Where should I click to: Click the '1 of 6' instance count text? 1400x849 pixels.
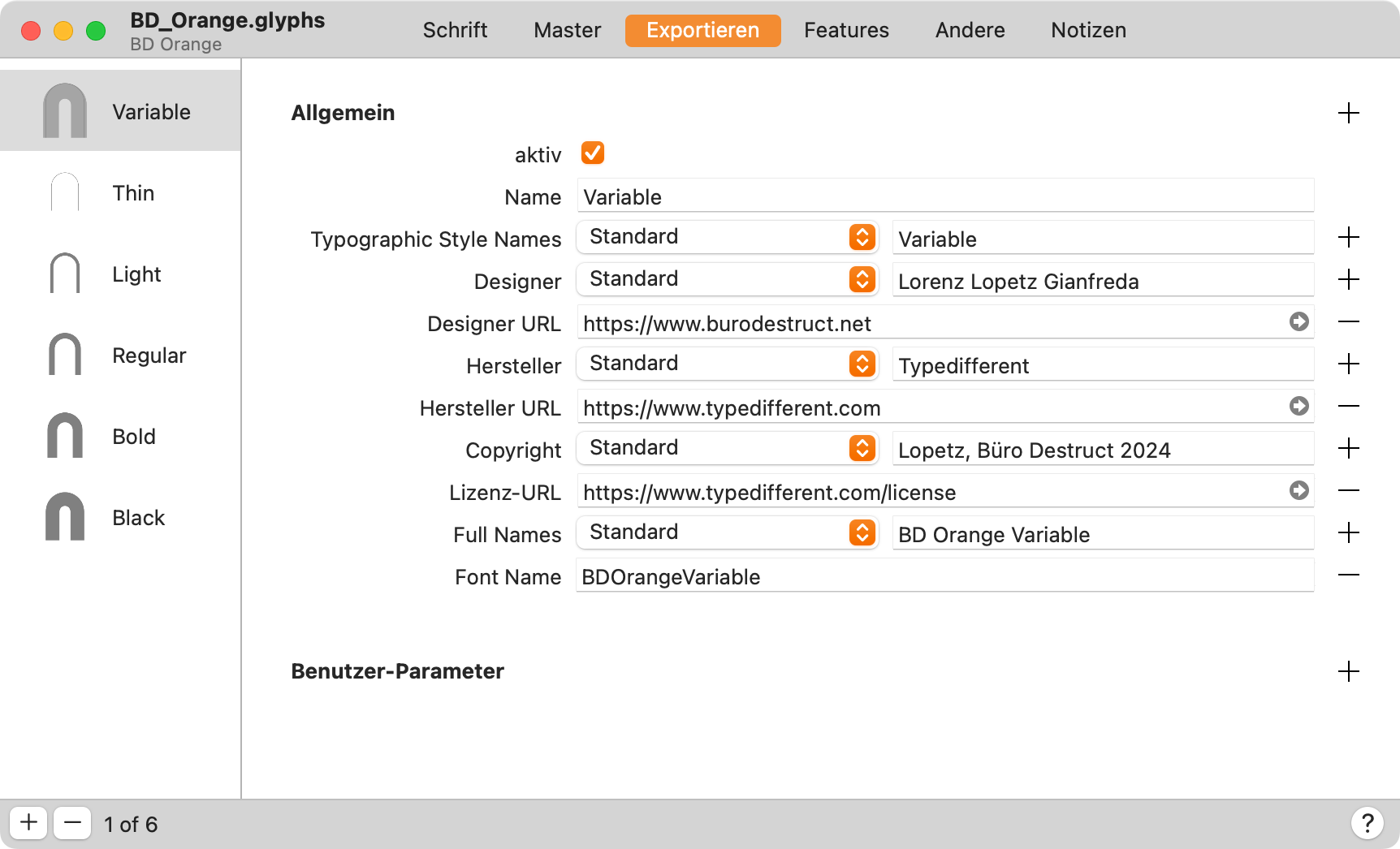tap(131, 825)
